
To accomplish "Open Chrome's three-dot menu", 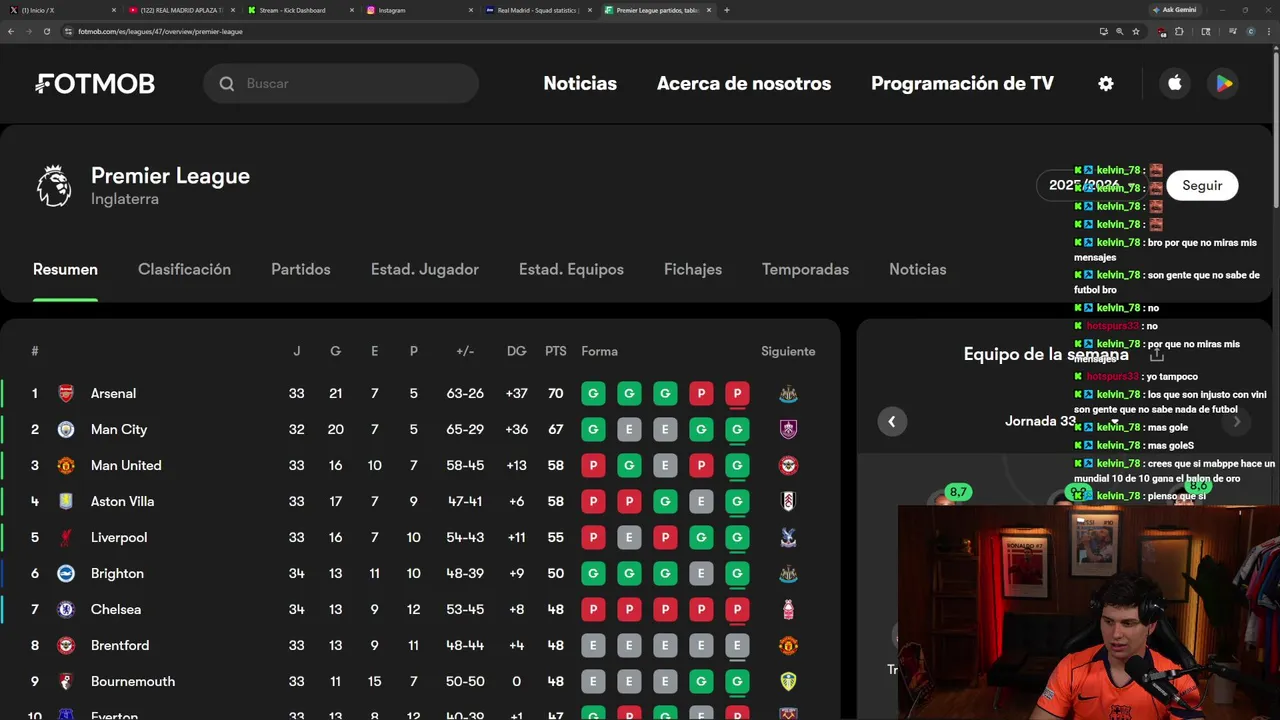I will point(1268,31).
